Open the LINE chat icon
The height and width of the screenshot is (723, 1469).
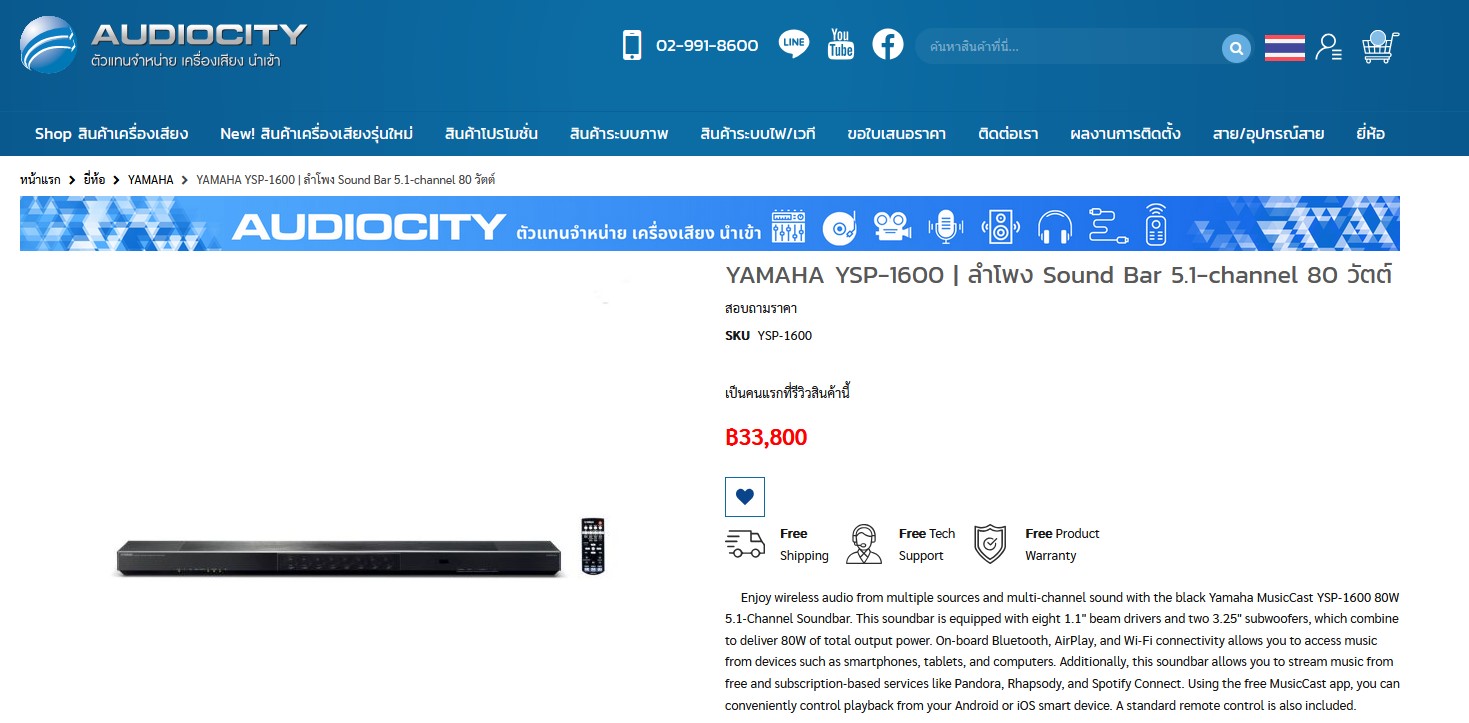click(794, 44)
